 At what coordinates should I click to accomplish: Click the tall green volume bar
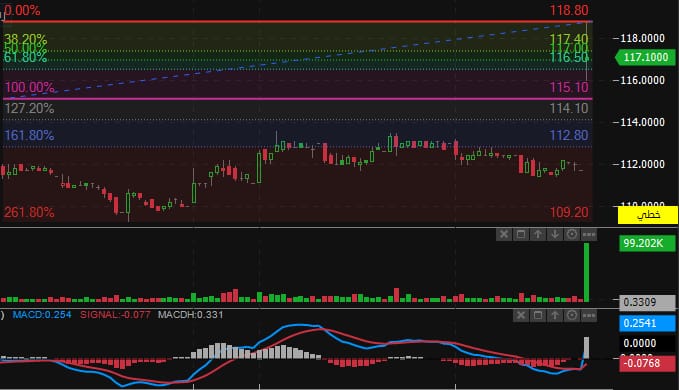click(x=586, y=272)
